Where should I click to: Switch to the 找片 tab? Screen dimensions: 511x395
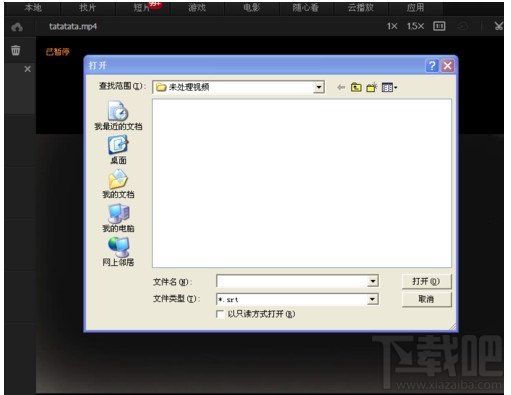[88, 8]
